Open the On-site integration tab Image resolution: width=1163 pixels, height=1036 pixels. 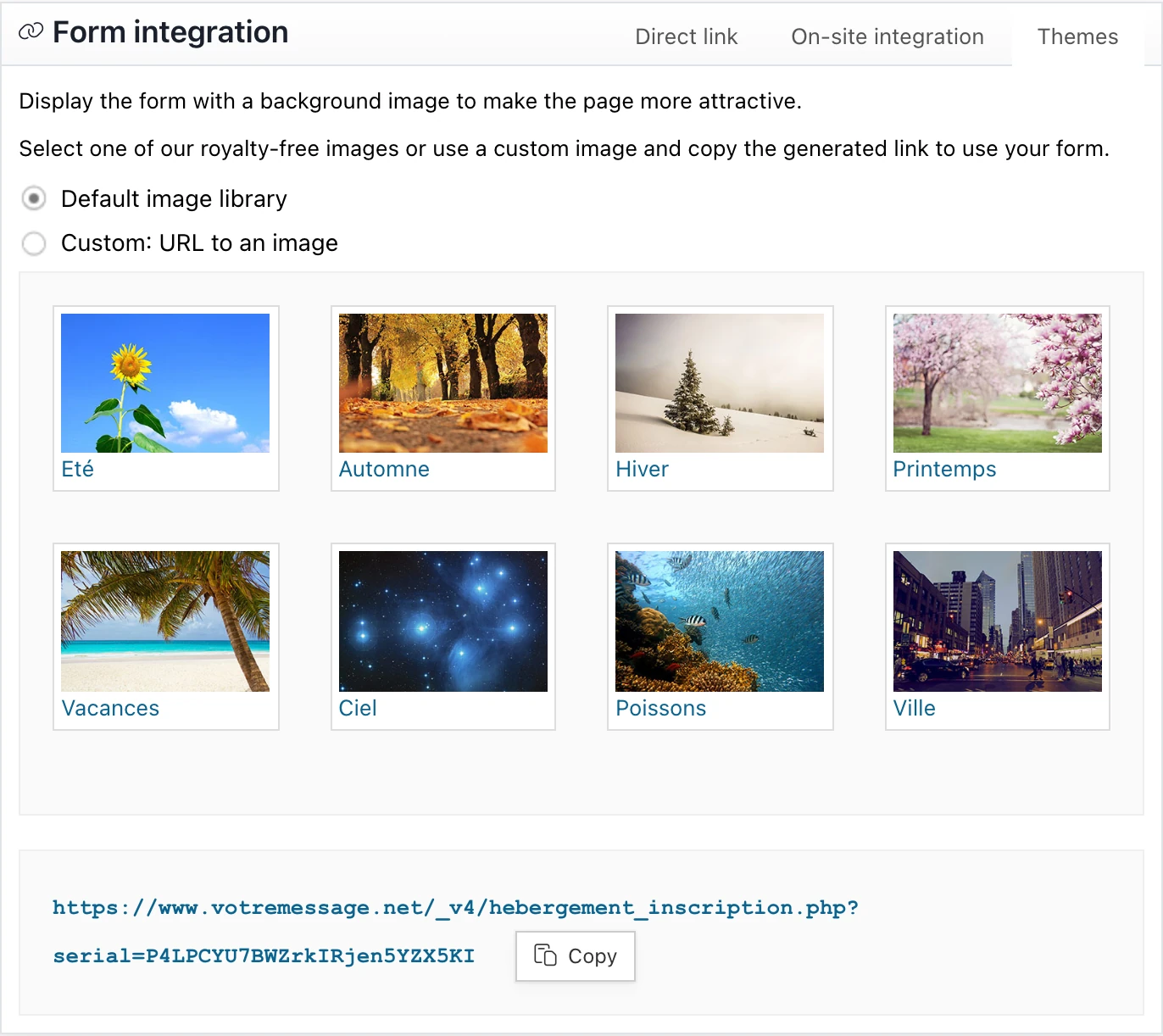click(887, 36)
